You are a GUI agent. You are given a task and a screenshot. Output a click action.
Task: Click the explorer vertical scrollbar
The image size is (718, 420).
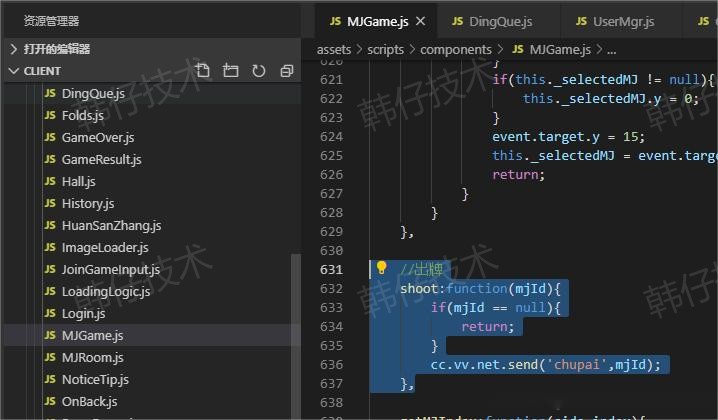click(x=294, y=330)
